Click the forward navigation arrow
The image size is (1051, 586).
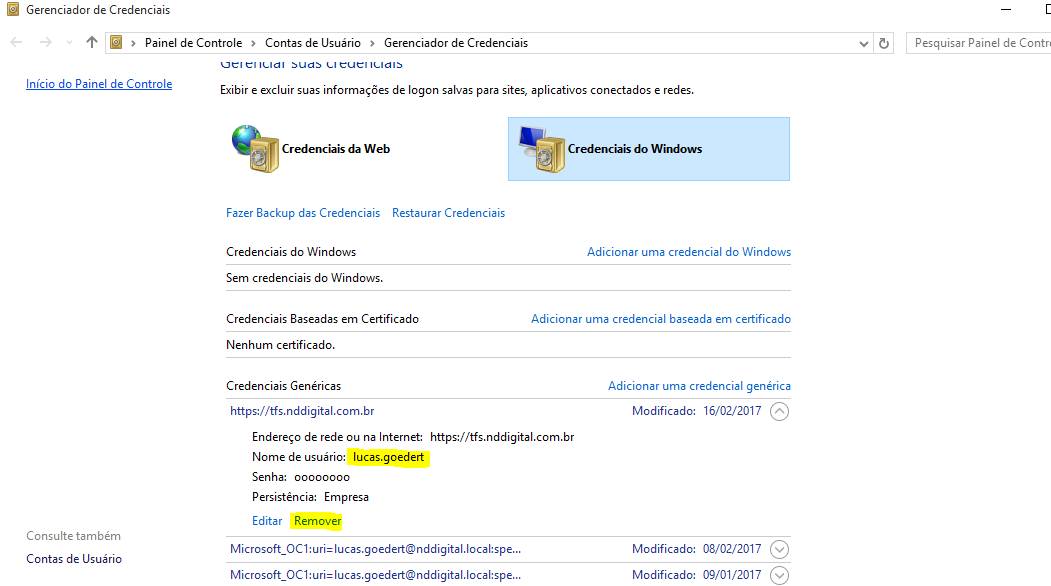click(45, 43)
